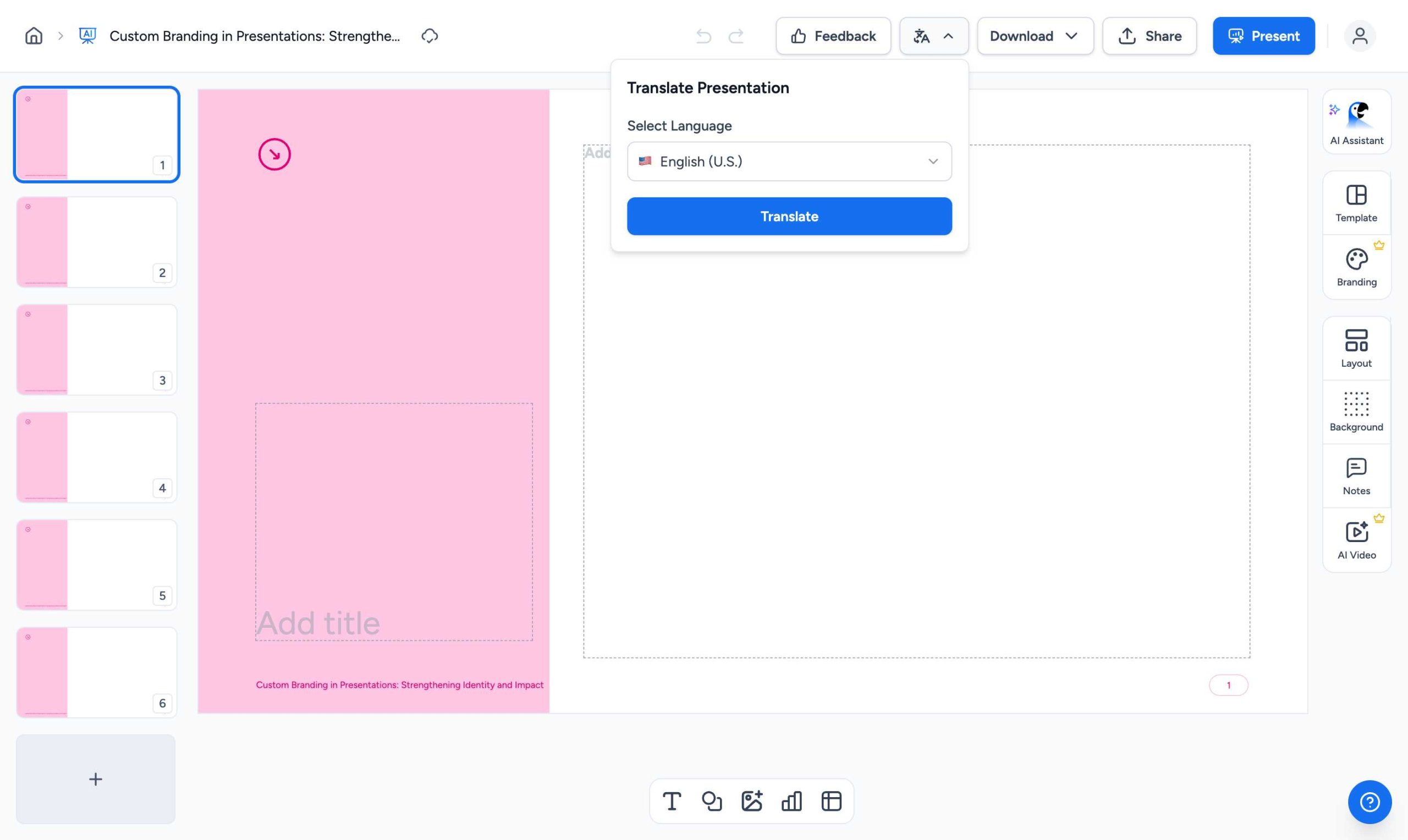Collapse the translate popover with the chevron

click(948, 36)
